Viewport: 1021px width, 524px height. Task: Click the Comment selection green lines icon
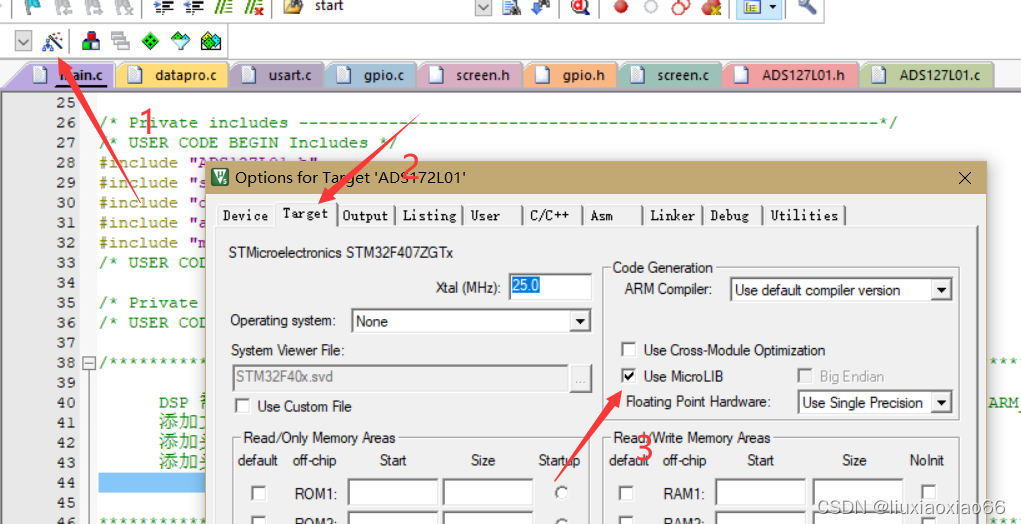click(223, 7)
